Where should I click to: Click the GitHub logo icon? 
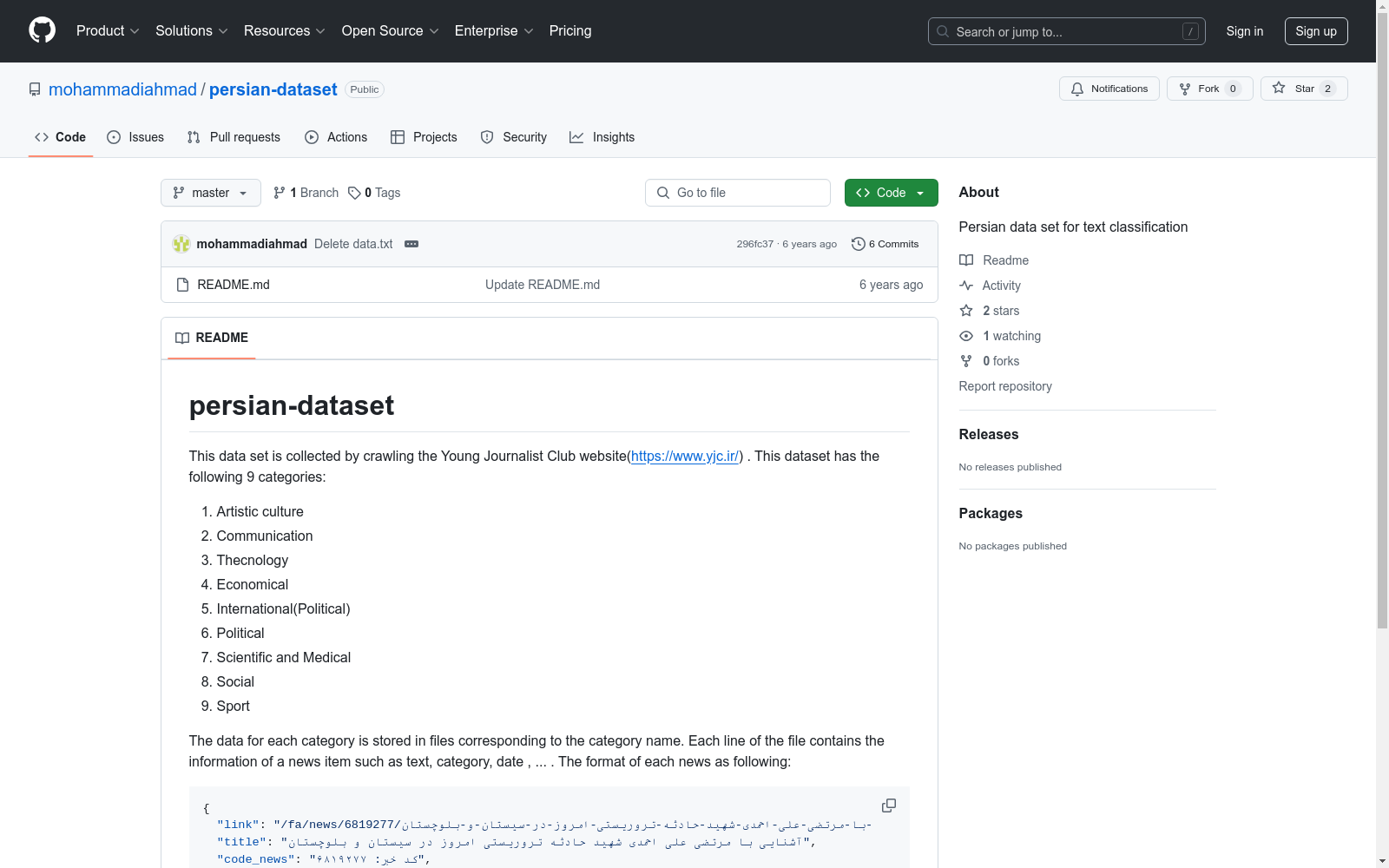click(42, 30)
